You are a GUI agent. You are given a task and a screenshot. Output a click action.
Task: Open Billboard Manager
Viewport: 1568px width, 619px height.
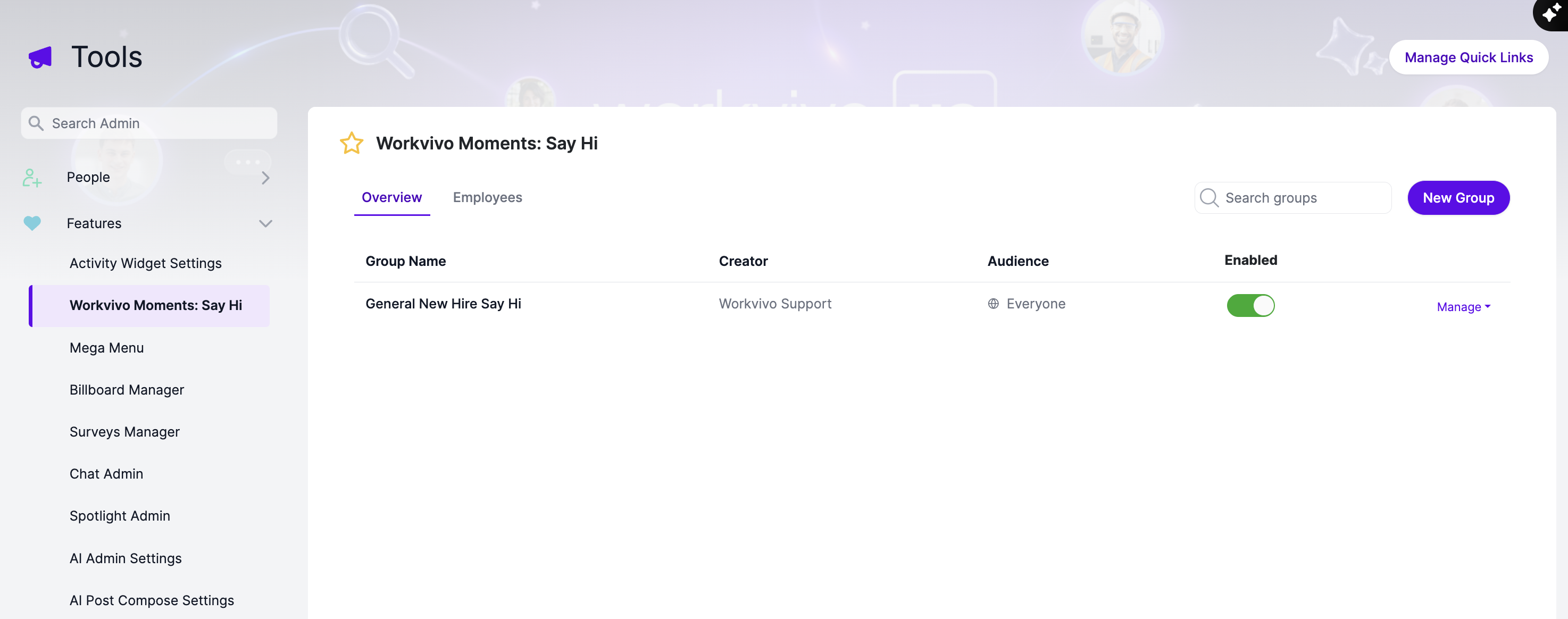click(x=127, y=390)
